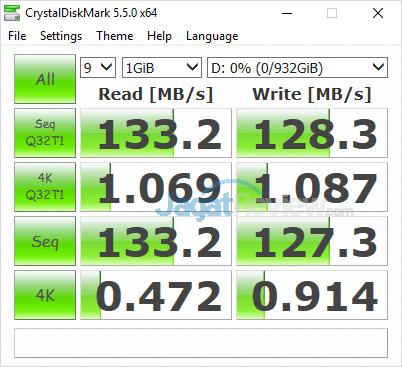Open the drive dropdown showing D: 0%

point(297,68)
